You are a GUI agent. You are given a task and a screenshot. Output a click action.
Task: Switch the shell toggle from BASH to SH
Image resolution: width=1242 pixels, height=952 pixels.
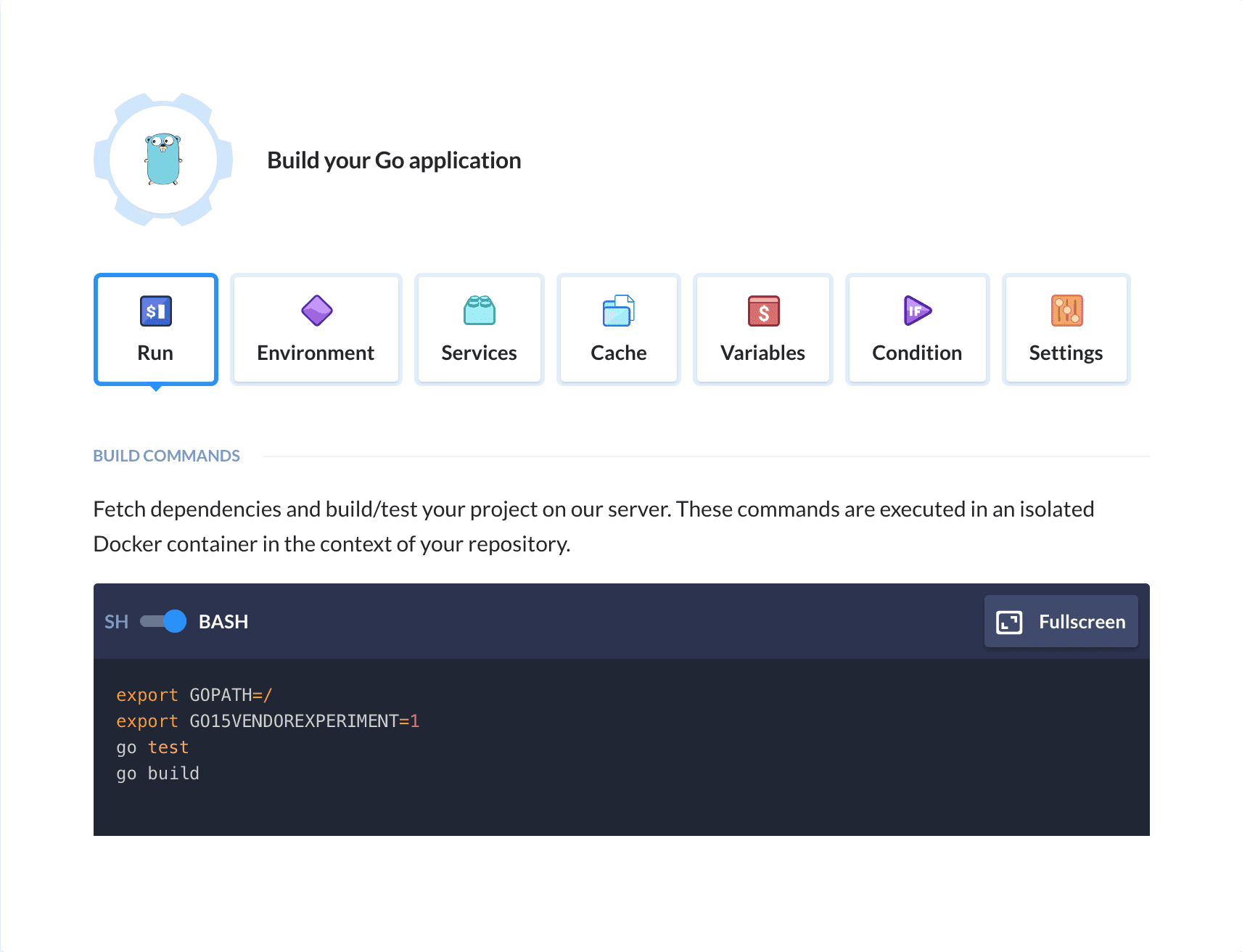tap(163, 621)
